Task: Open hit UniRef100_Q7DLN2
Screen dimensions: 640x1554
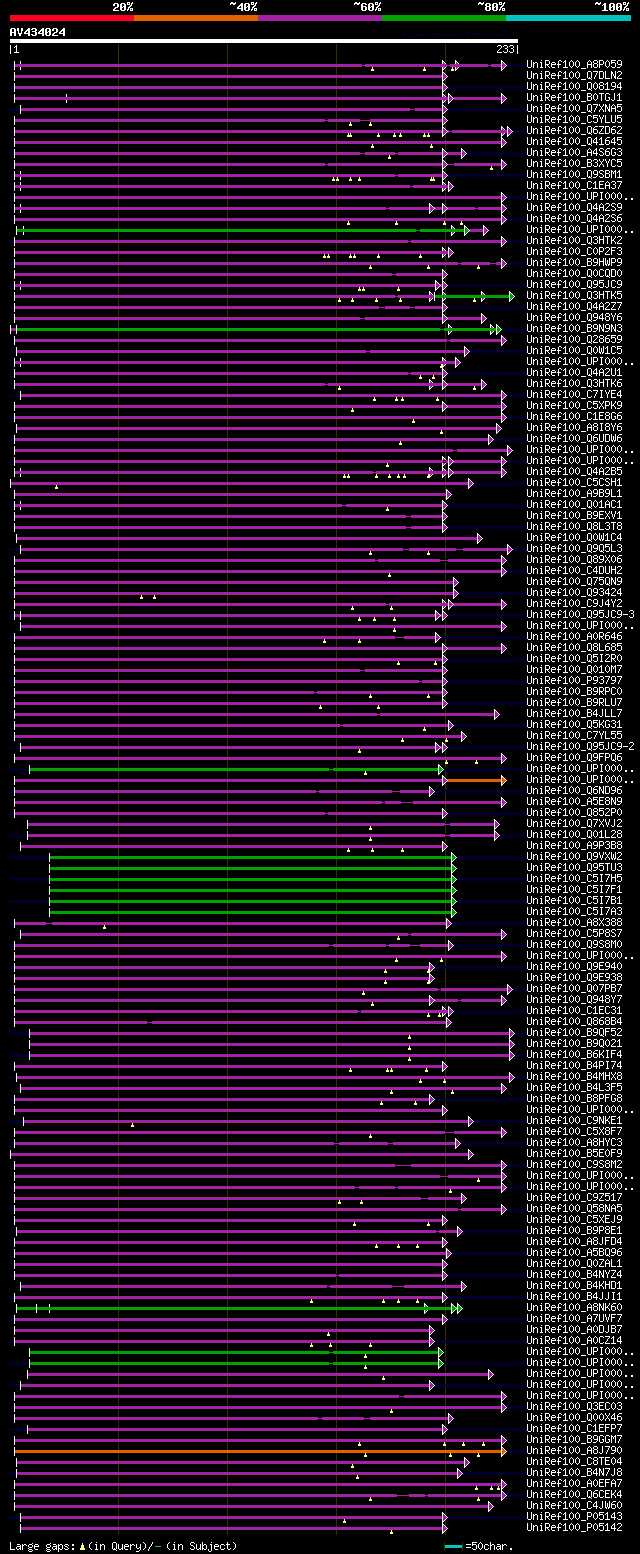Action: point(574,75)
